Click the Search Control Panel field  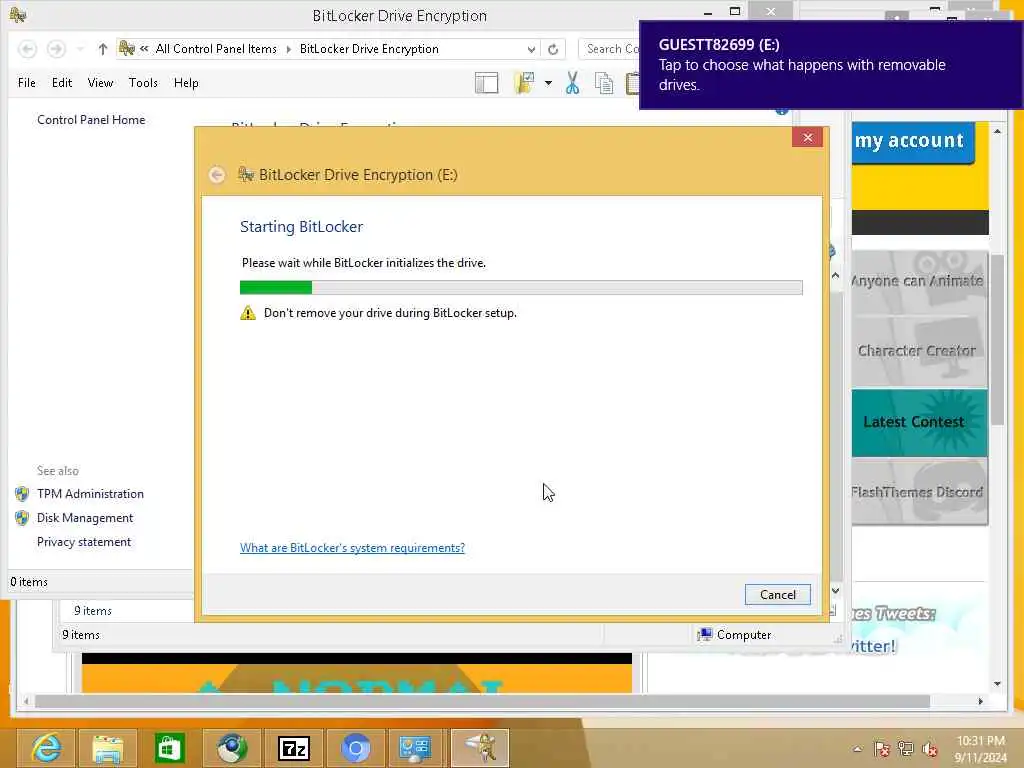click(611, 49)
